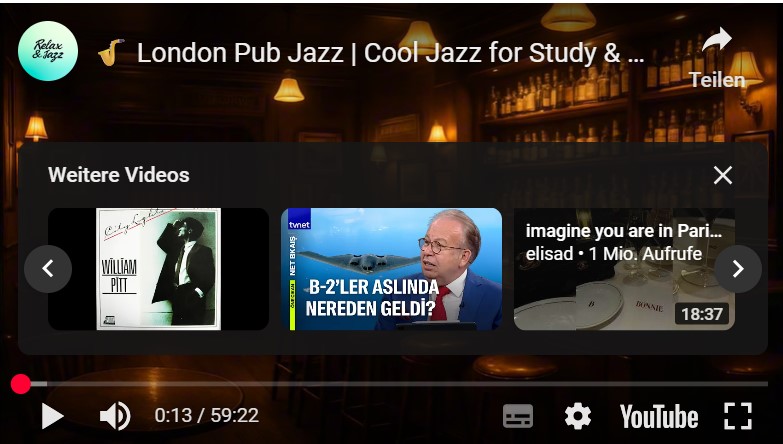Viewport: 783px width, 444px height.
Task: Click the saxophone emoji in the title
Action: coord(110,52)
